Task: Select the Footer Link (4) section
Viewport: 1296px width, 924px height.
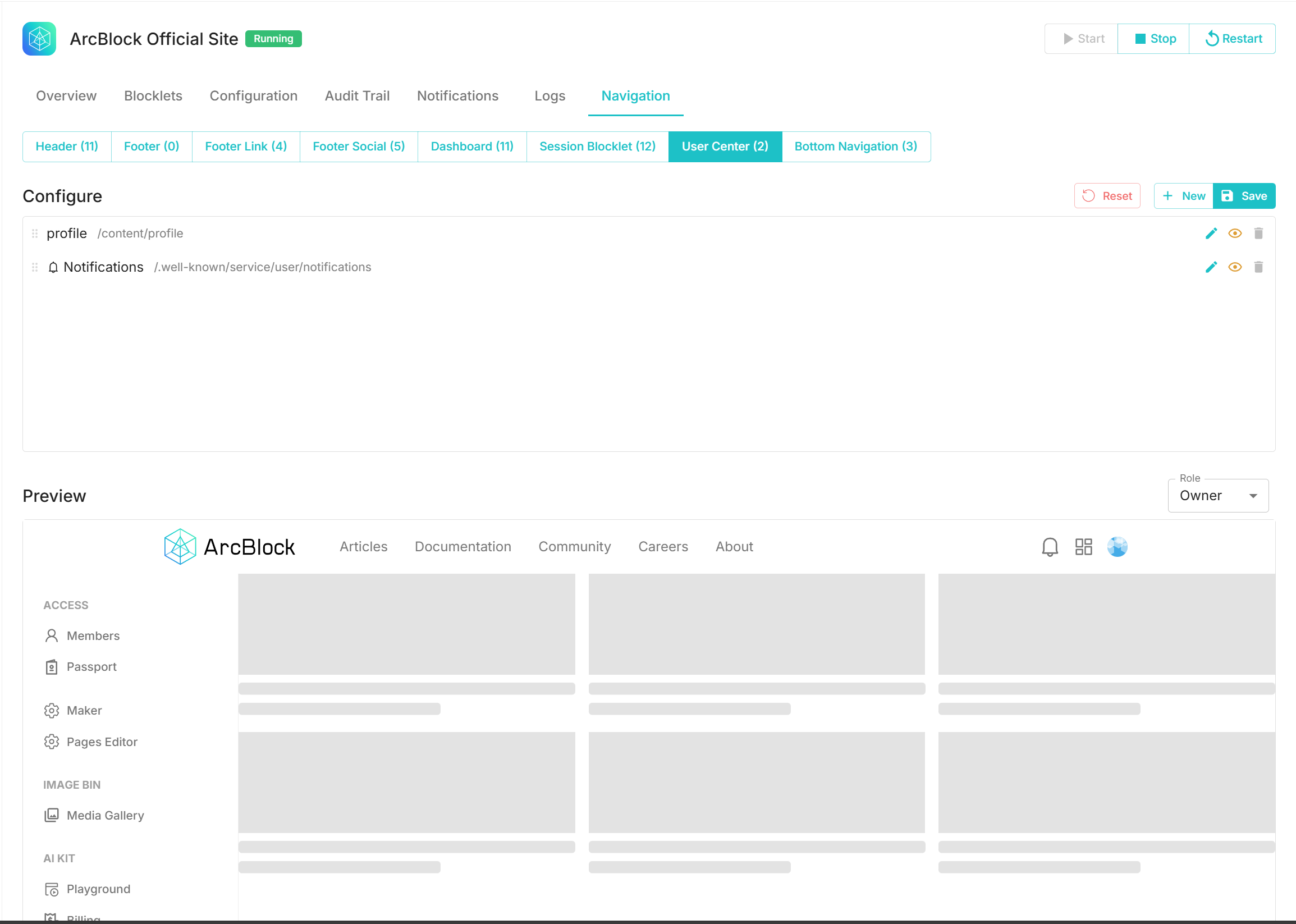Action: pos(246,147)
